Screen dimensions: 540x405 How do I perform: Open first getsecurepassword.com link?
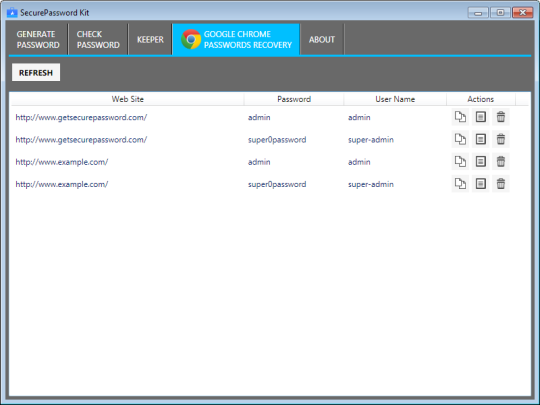81,117
